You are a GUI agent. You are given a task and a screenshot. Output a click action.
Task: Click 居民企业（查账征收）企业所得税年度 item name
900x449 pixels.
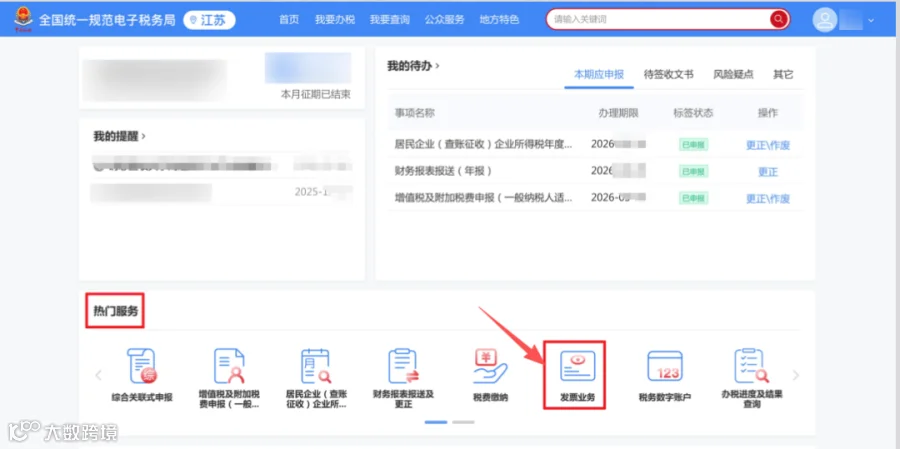click(483, 145)
